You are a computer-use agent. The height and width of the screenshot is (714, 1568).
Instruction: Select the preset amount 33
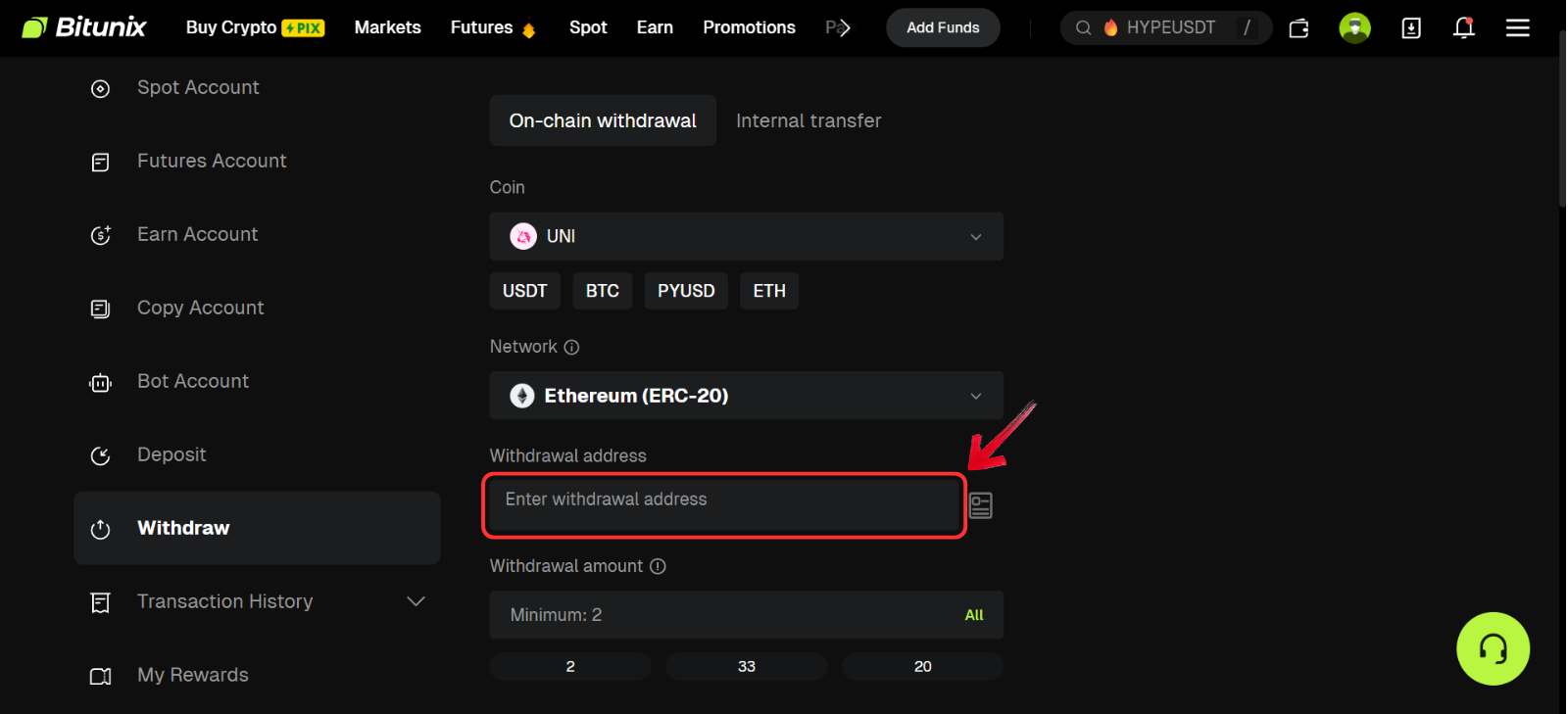pyautogui.click(x=746, y=666)
